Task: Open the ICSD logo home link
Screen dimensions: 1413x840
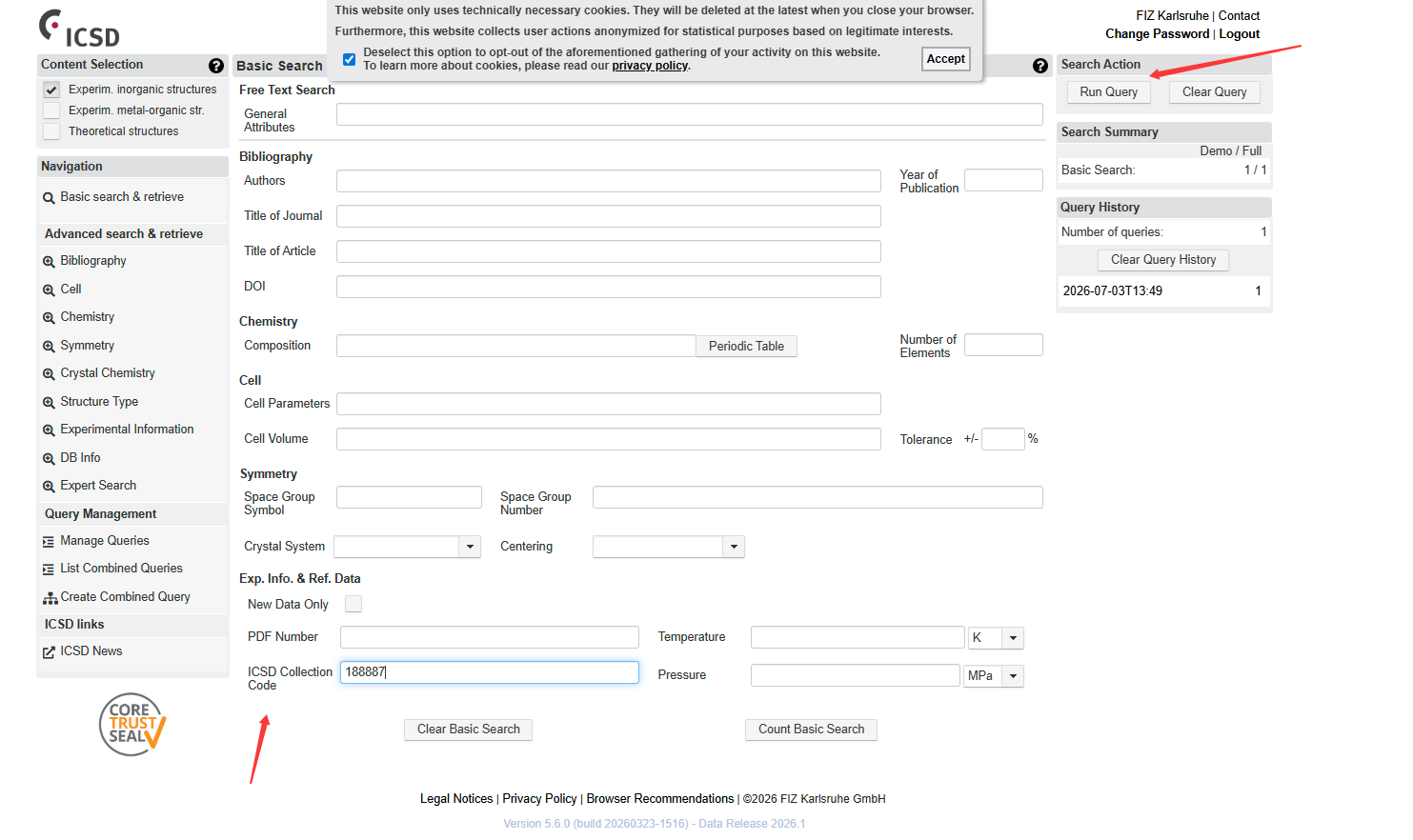Action: 79,29
